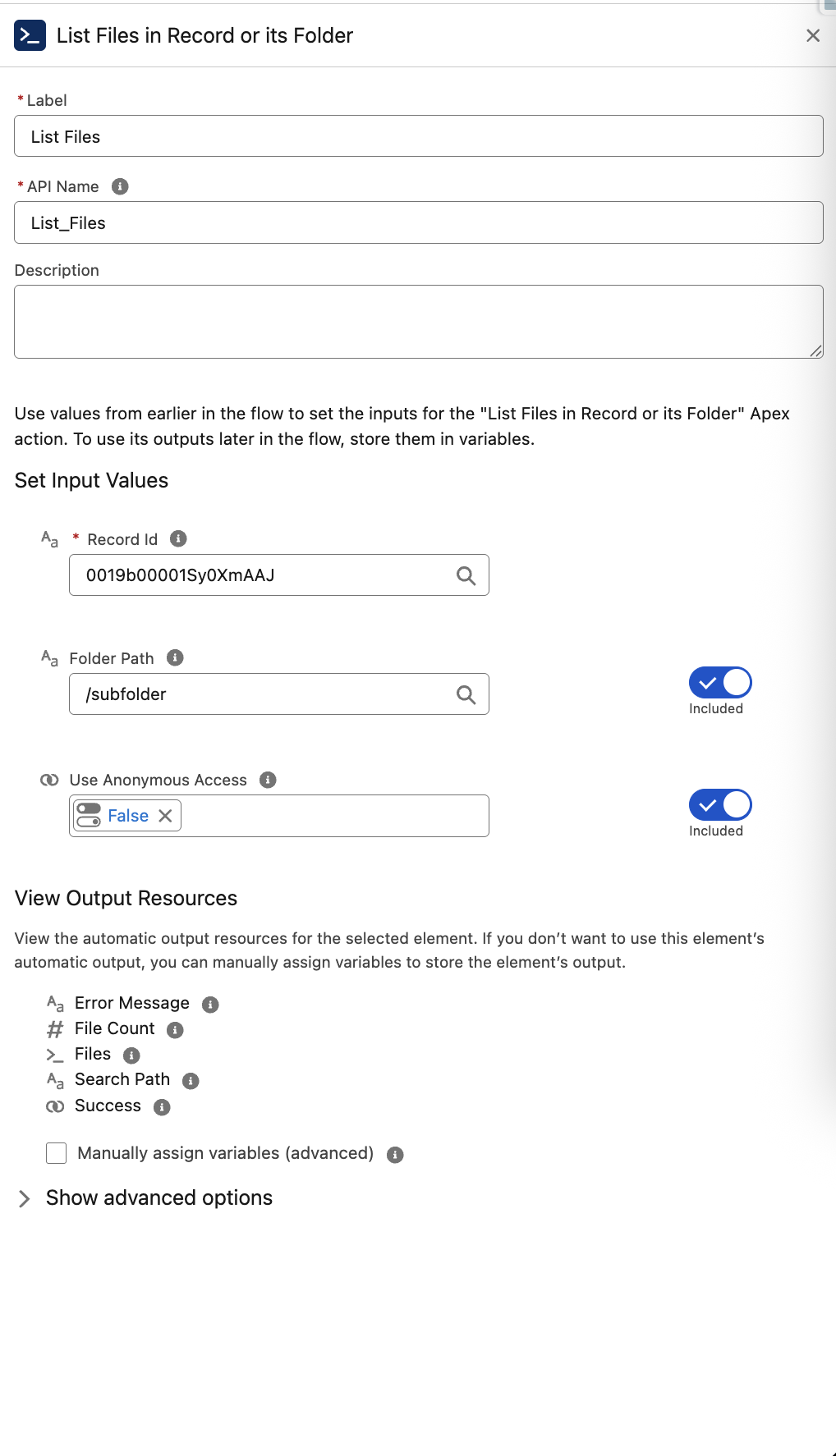This screenshot has width=836, height=1456.
Task: Click the Manually assign variables info icon
Action: [x=395, y=1155]
